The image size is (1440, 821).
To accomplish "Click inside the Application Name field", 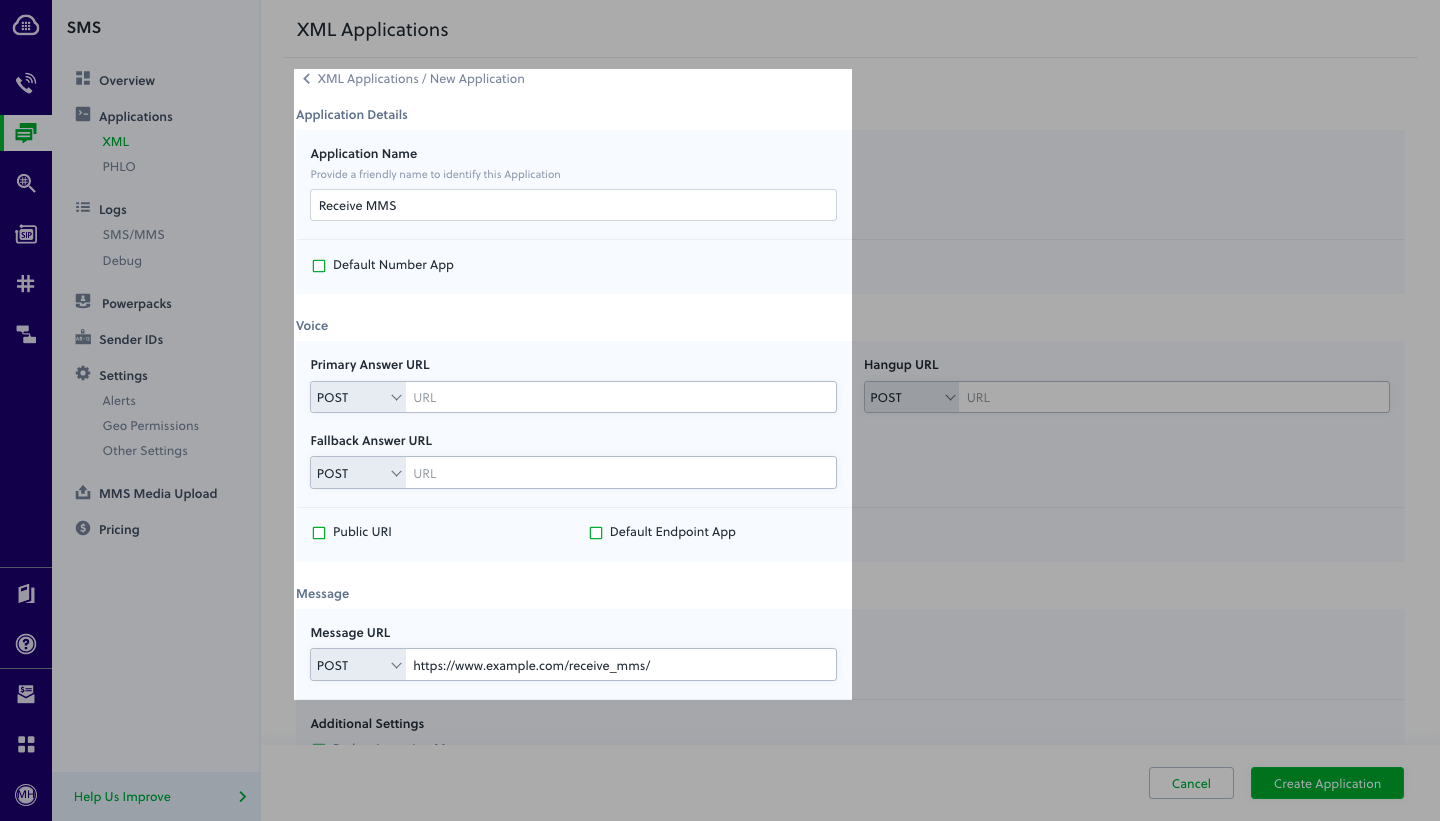I will tap(572, 205).
